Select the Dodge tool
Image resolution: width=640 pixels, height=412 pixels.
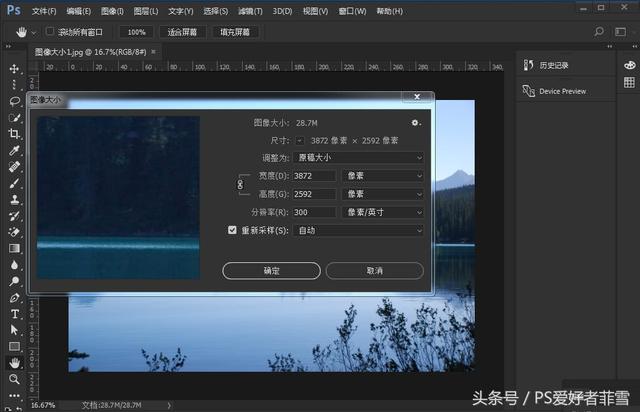pos(14,281)
